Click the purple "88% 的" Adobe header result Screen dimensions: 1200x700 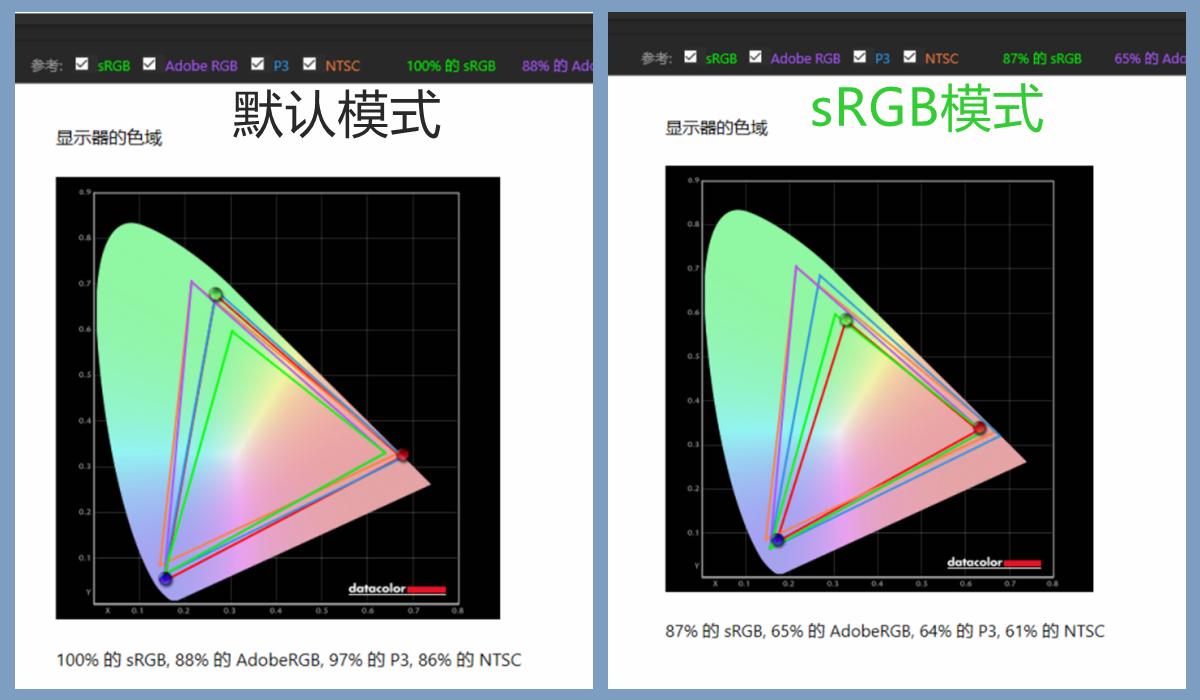pyautogui.click(x=557, y=66)
